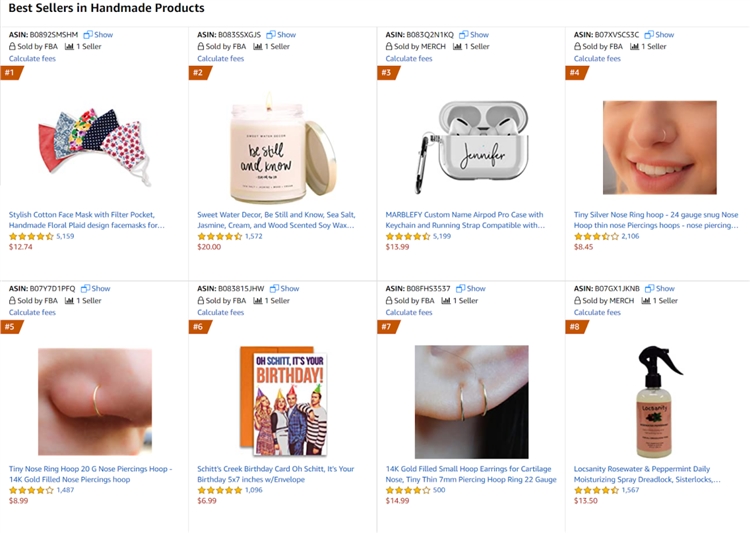Click the Schitt's Creek birthday card thumbnail
Image resolution: width=750 pixels, height=533 pixels.
(x=283, y=401)
